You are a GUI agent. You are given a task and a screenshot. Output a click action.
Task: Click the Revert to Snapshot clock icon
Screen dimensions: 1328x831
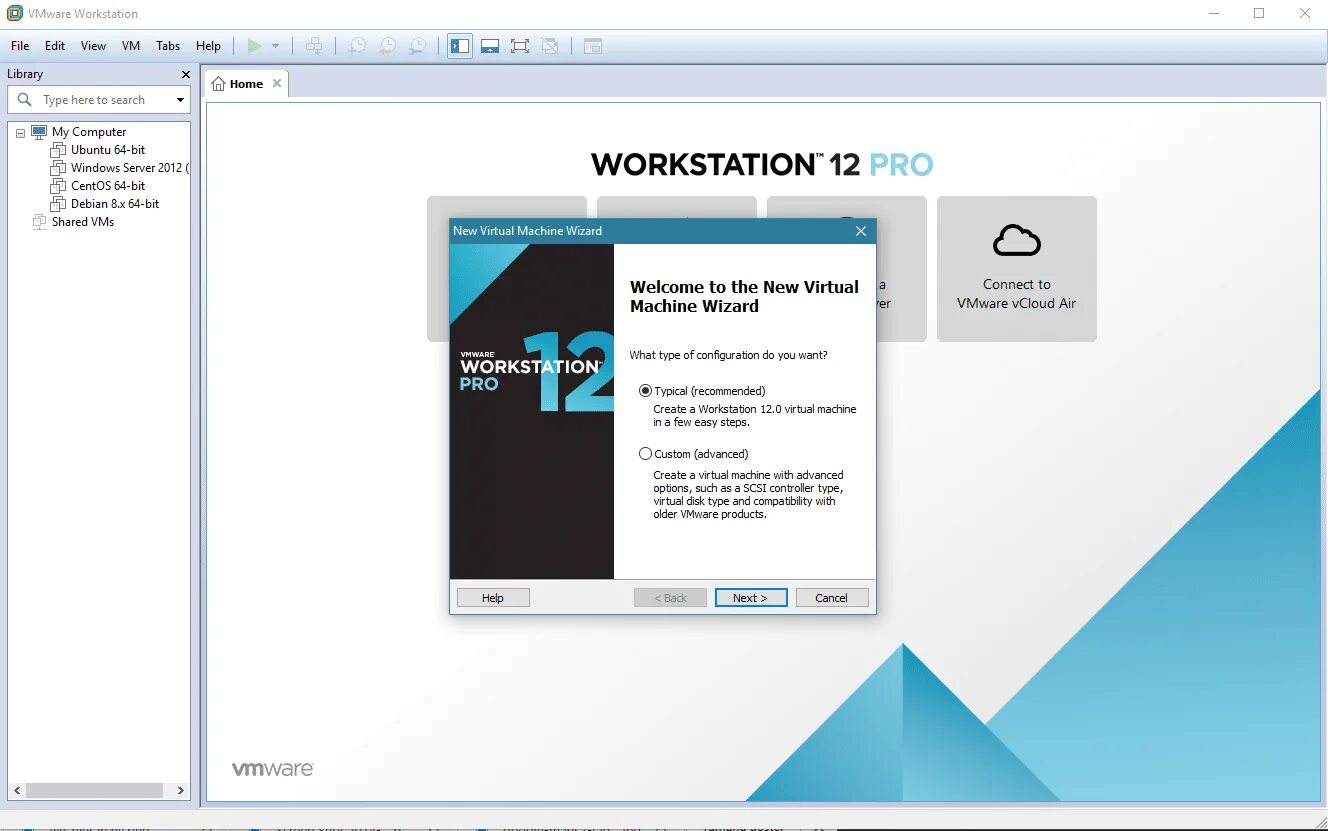pos(387,46)
